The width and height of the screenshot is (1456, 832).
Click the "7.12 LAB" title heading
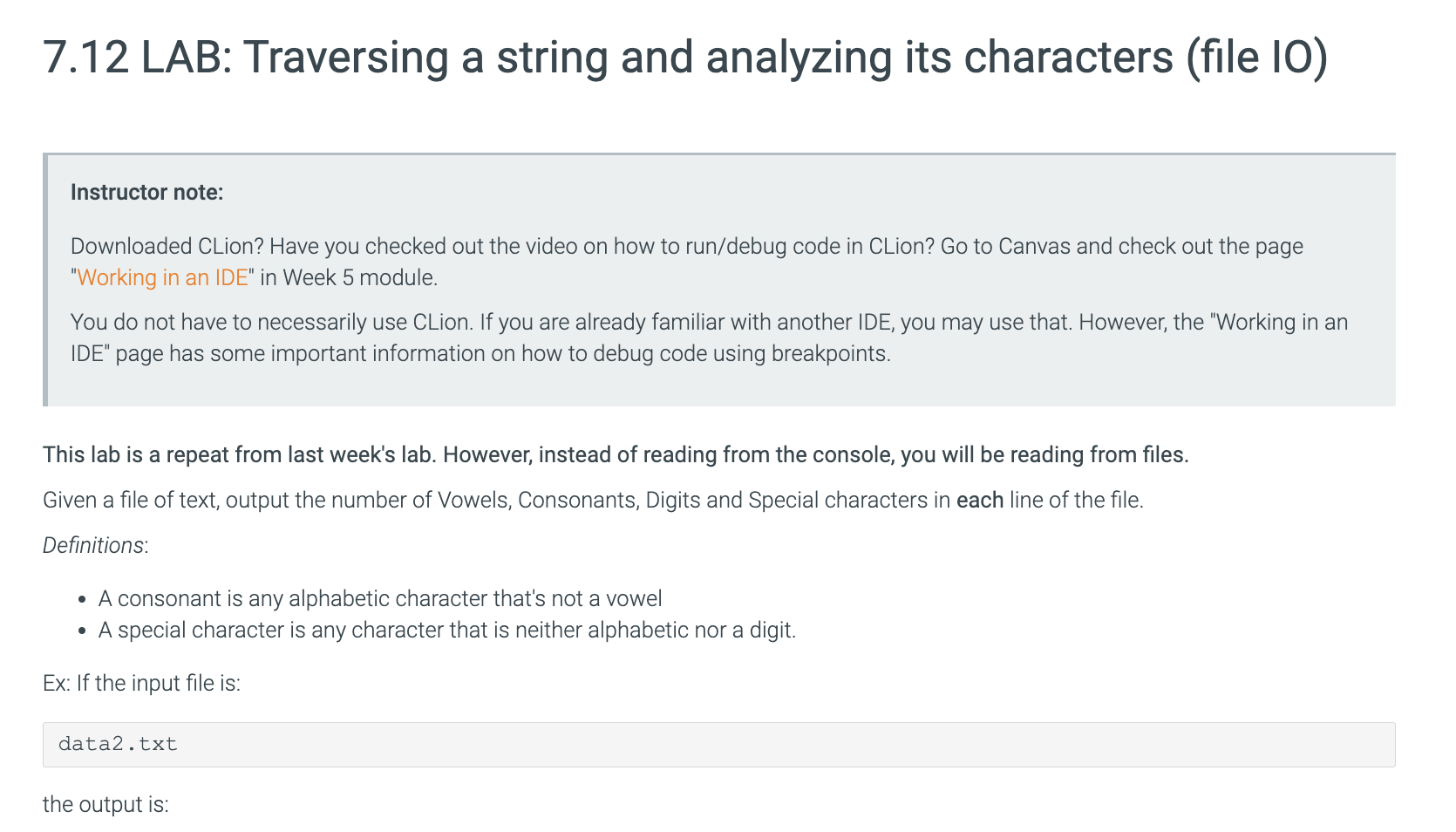(685, 58)
